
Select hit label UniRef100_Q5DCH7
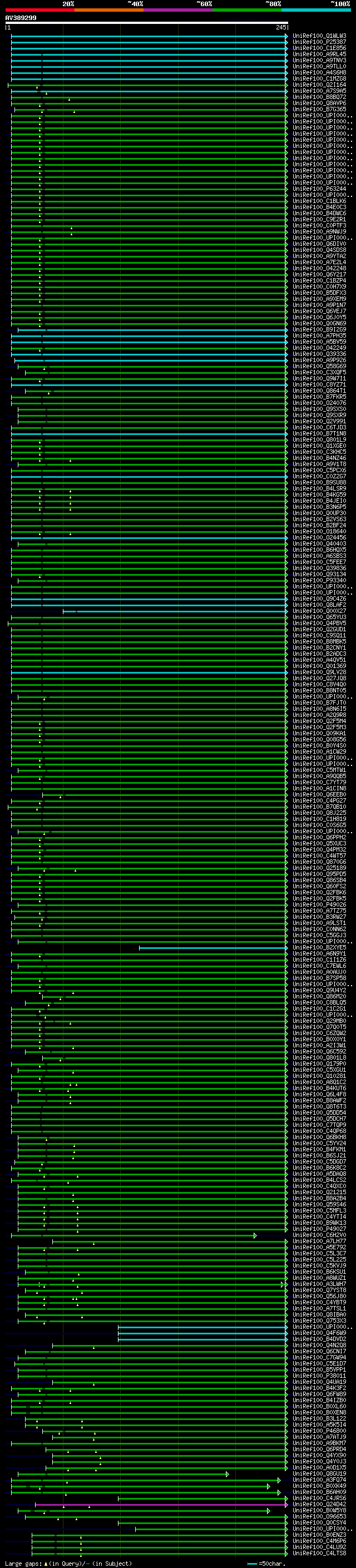pyautogui.click(x=319, y=1118)
